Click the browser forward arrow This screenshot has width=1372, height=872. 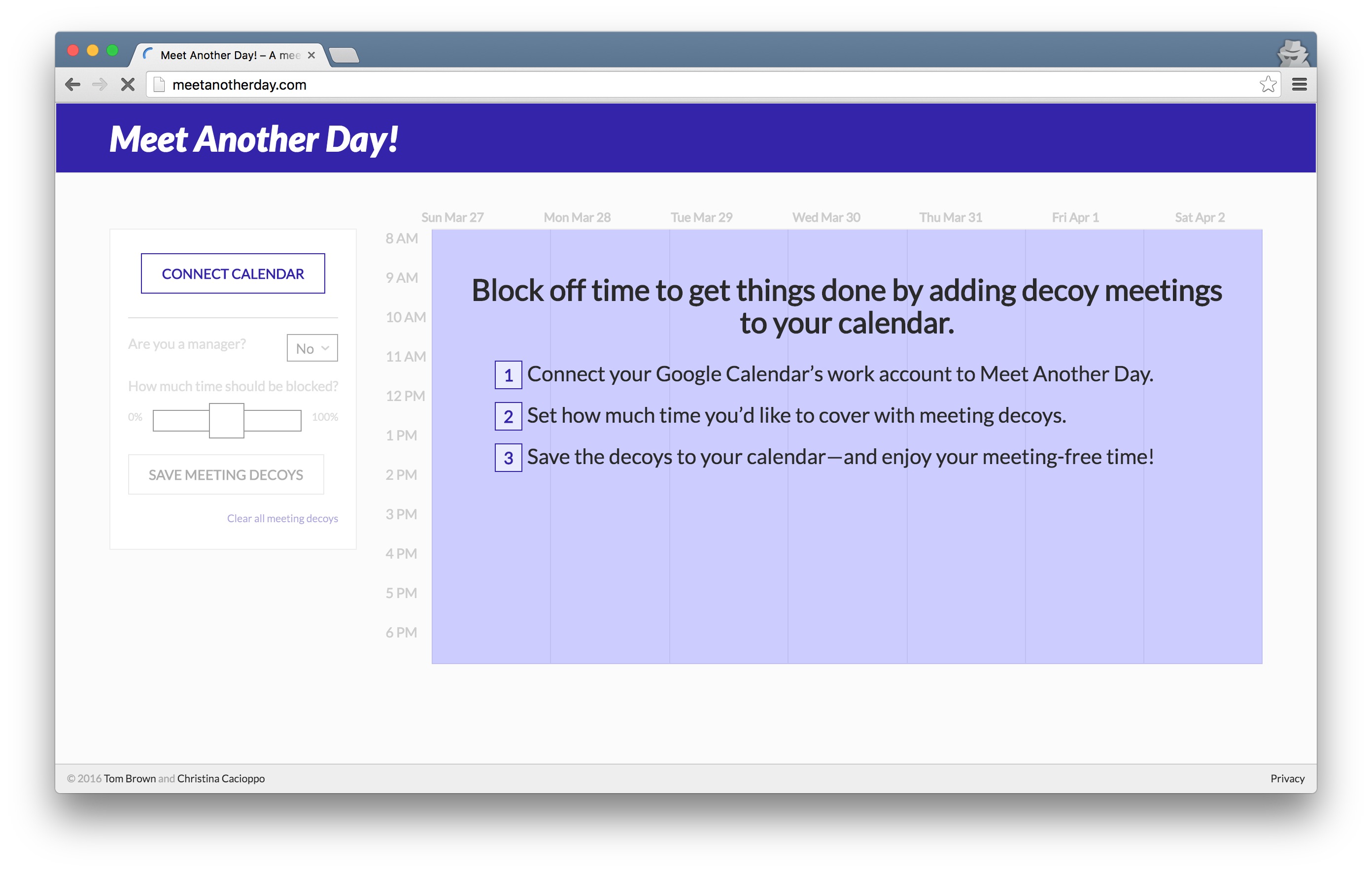(100, 84)
